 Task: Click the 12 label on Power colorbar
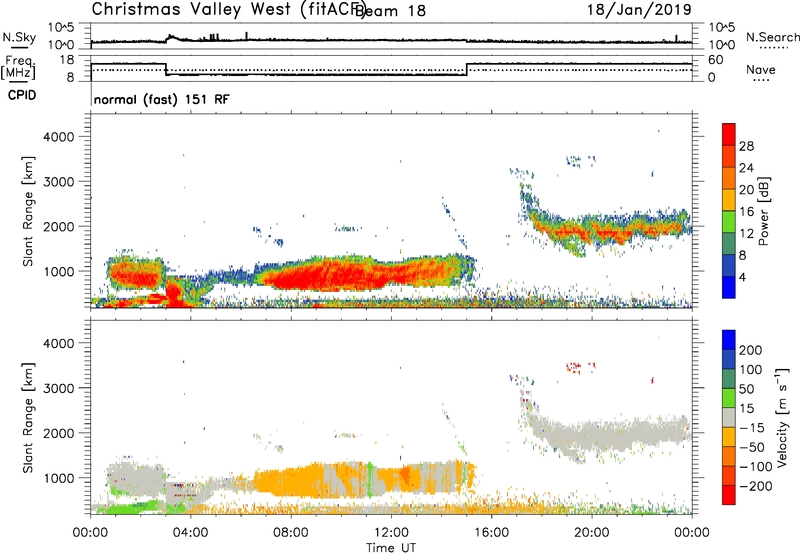coord(746,233)
